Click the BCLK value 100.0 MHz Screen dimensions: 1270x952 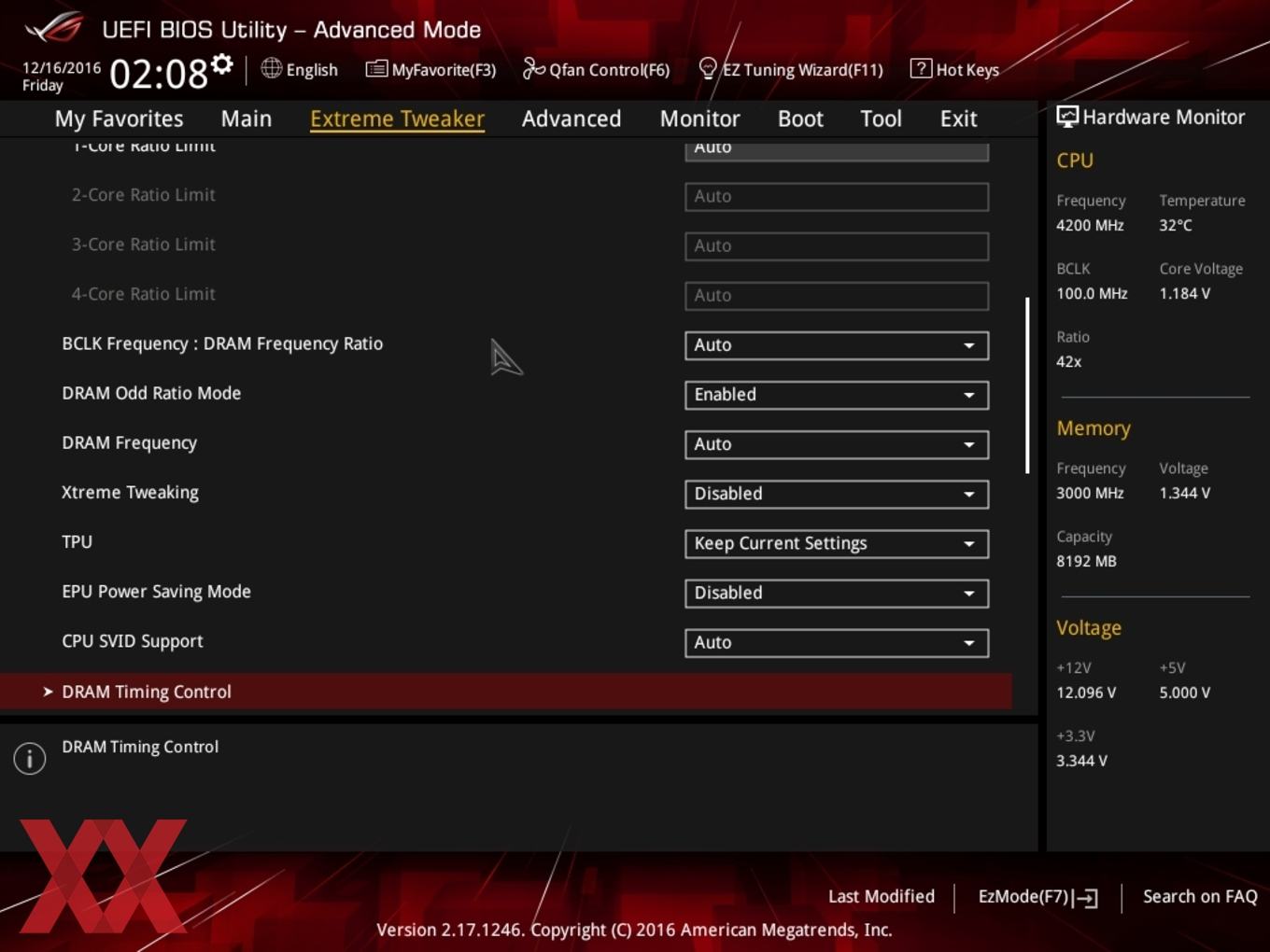(1092, 293)
